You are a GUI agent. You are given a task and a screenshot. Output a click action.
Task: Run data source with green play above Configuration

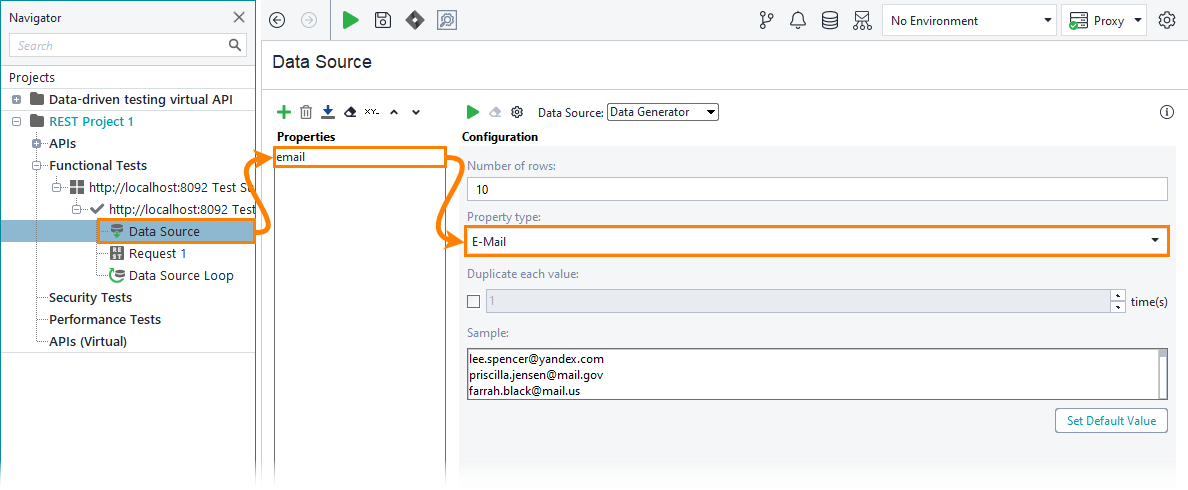473,112
